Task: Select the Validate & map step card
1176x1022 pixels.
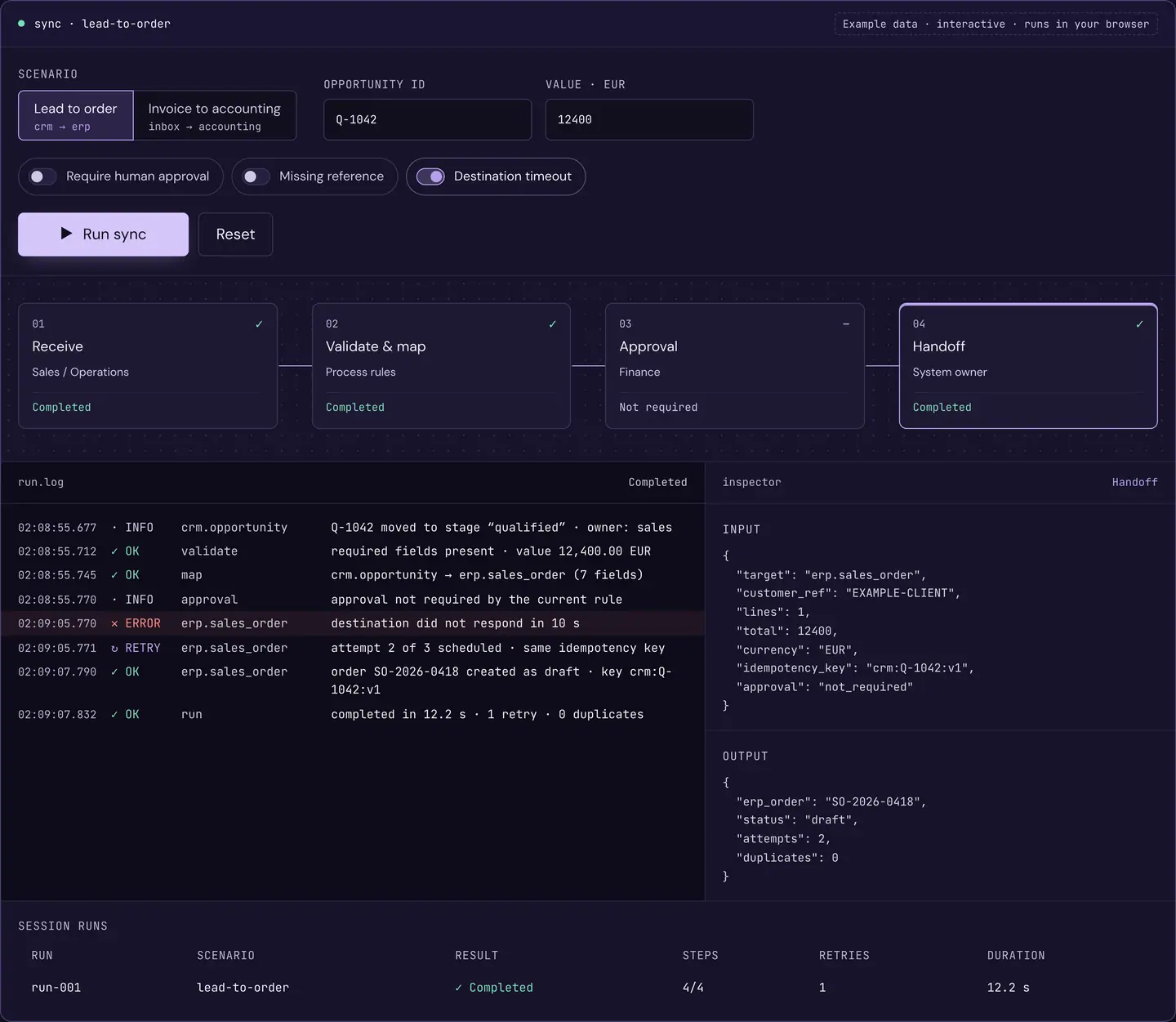Action: point(441,366)
